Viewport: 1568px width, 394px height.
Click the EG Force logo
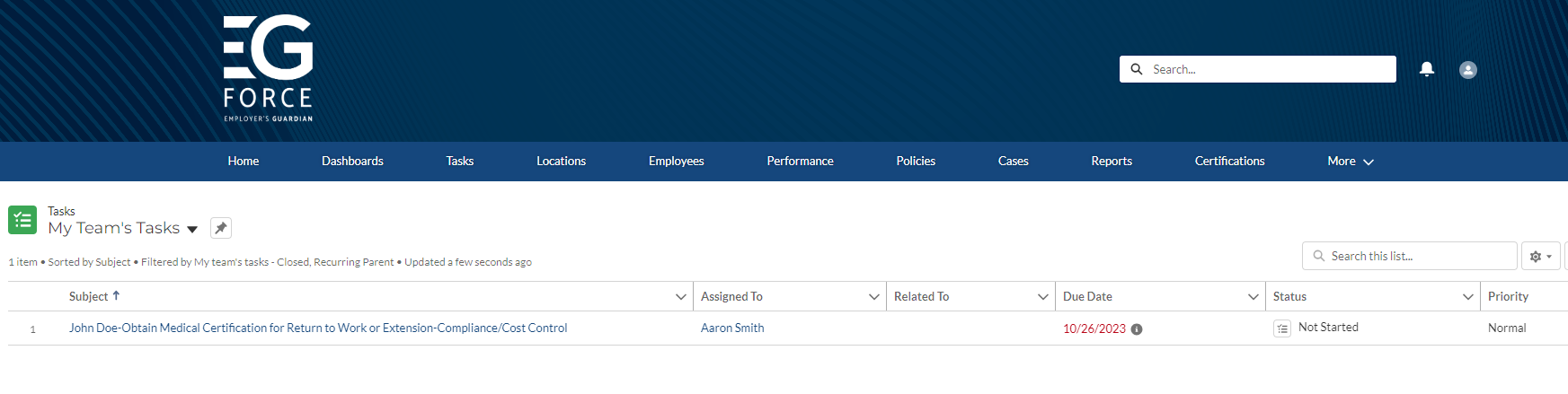tap(268, 68)
